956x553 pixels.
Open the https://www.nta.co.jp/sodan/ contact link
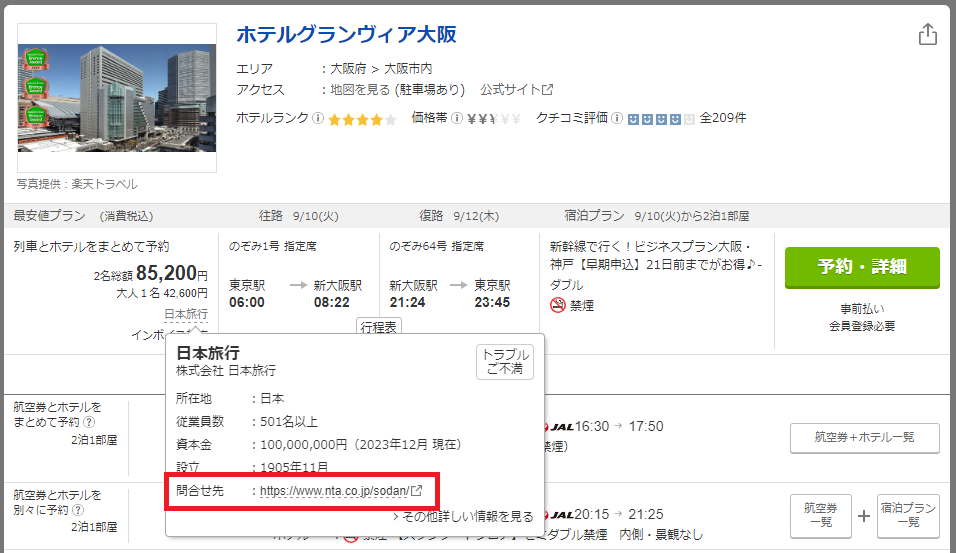334,491
